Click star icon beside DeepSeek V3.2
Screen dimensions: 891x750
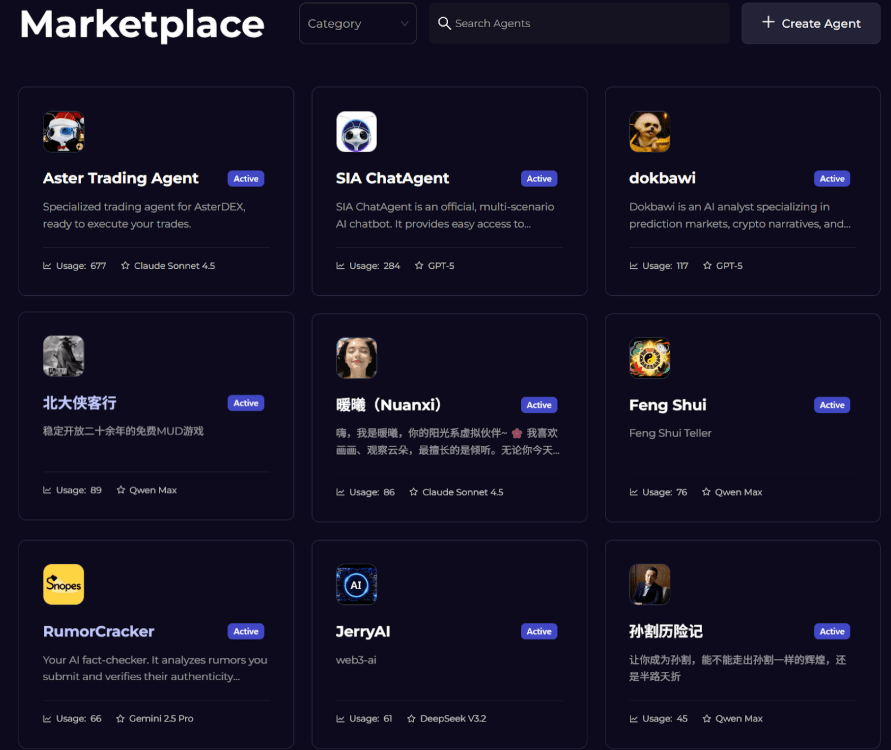411,719
